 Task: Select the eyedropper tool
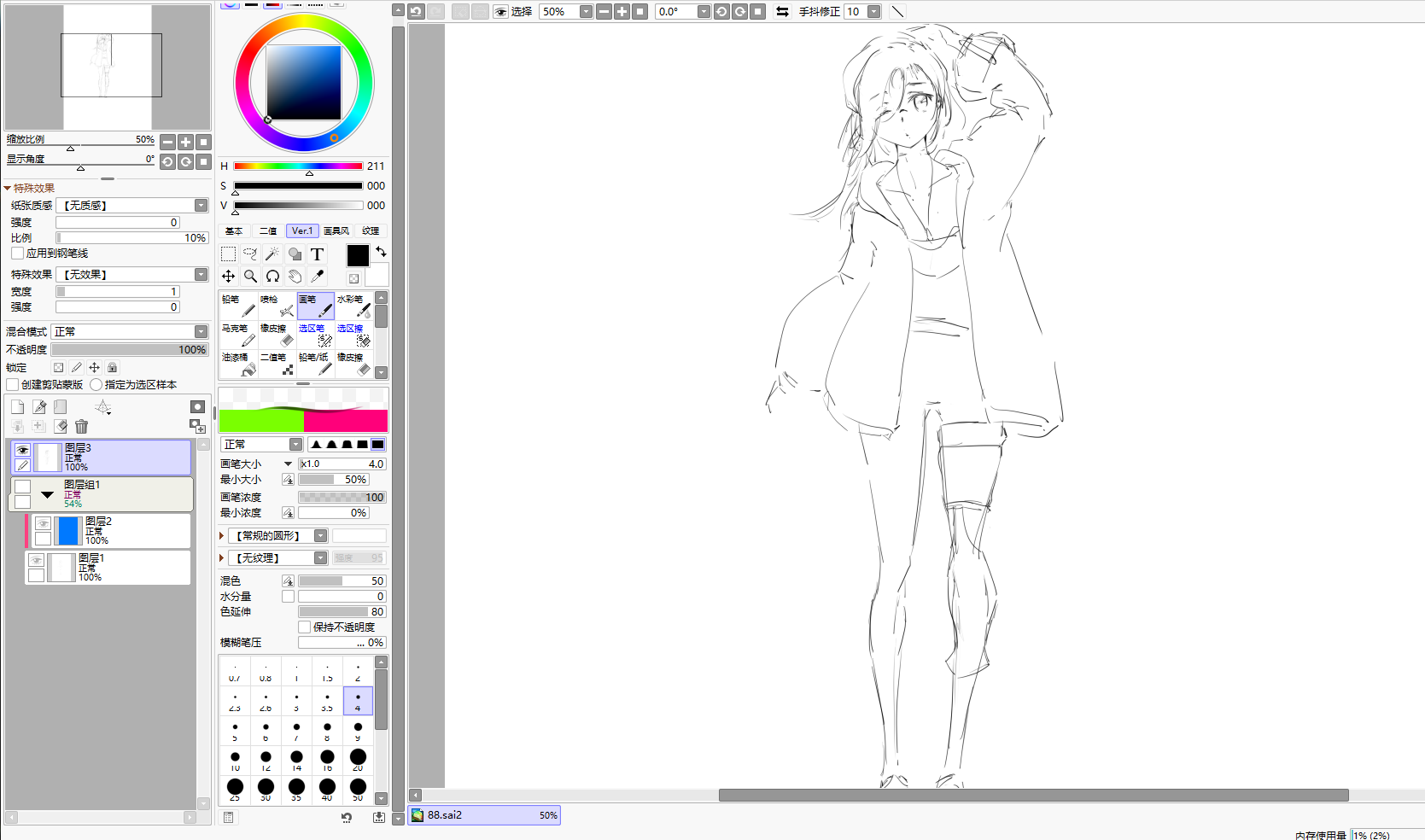[317, 276]
